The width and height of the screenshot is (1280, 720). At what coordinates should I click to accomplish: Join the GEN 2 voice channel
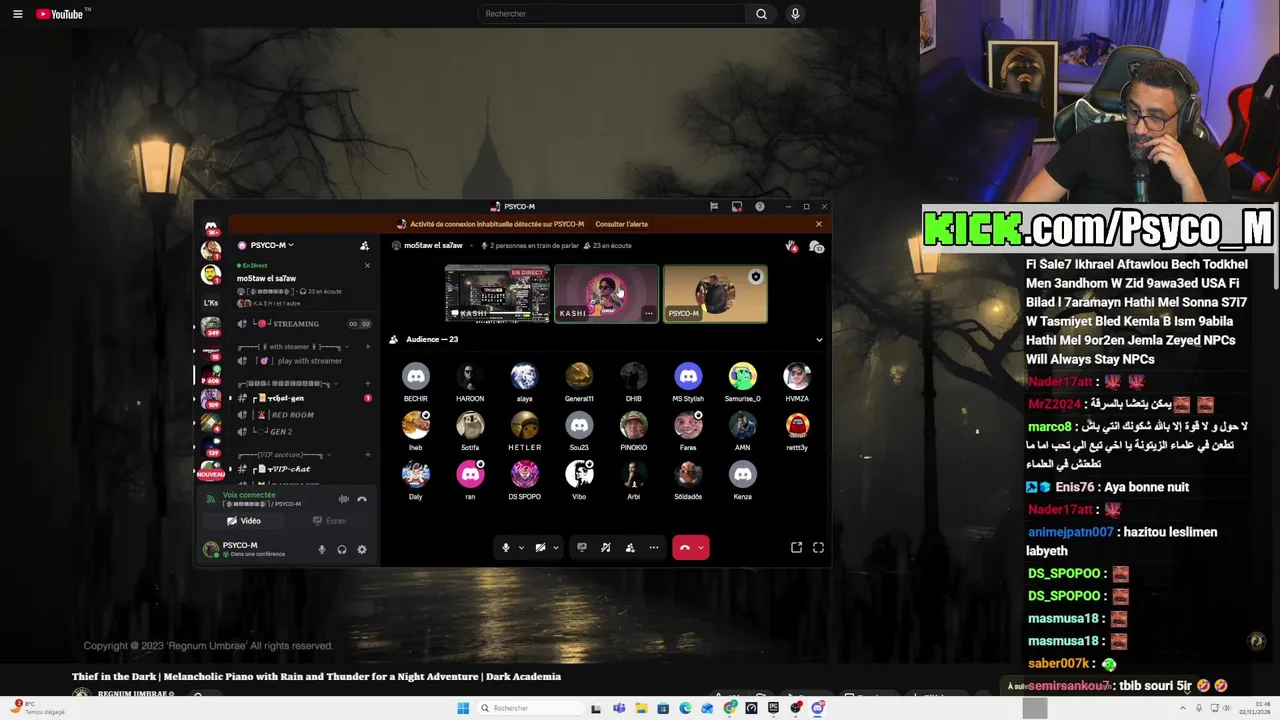coord(300,432)
